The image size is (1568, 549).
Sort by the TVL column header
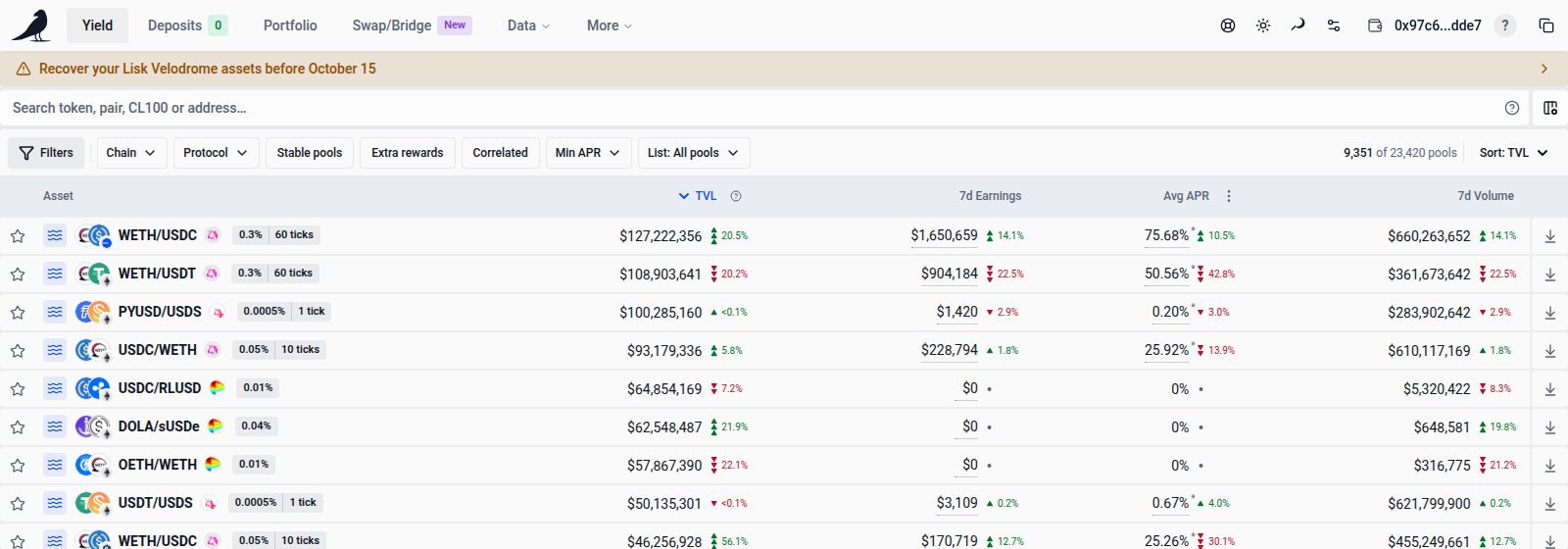pos(698,196)
